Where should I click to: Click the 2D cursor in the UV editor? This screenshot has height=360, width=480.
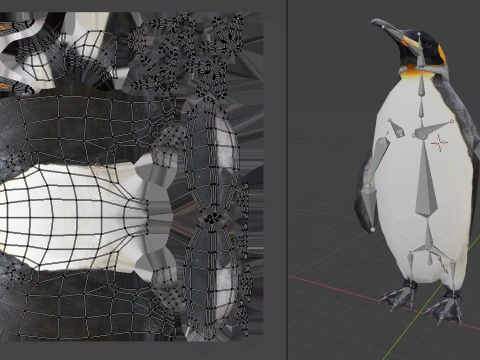97,168
